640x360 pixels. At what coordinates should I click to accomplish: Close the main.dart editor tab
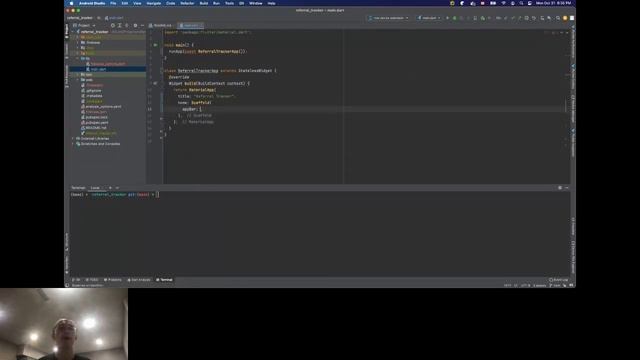[201, 25]
